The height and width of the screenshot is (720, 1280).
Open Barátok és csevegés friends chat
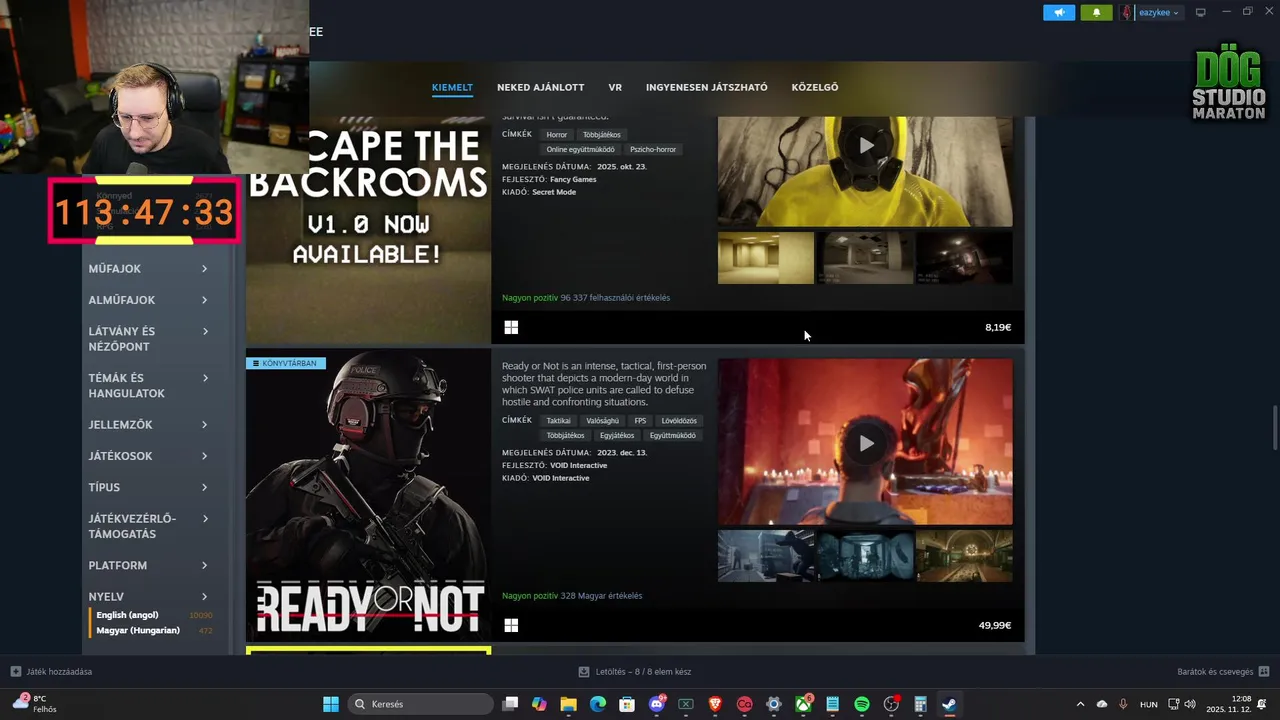coord(1223,671)
